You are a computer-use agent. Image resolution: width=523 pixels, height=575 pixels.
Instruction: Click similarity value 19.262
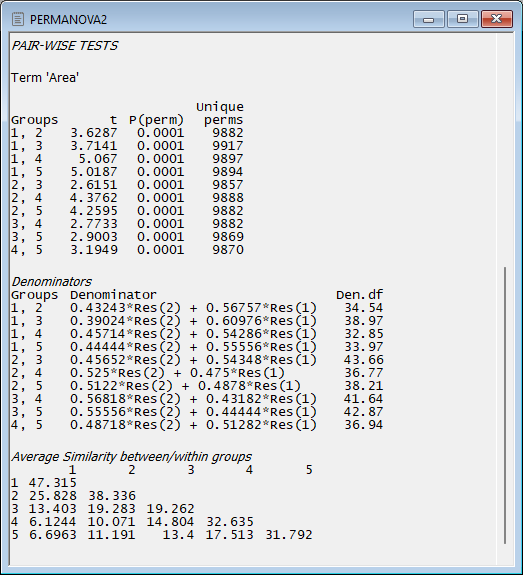tap(171, 509)
